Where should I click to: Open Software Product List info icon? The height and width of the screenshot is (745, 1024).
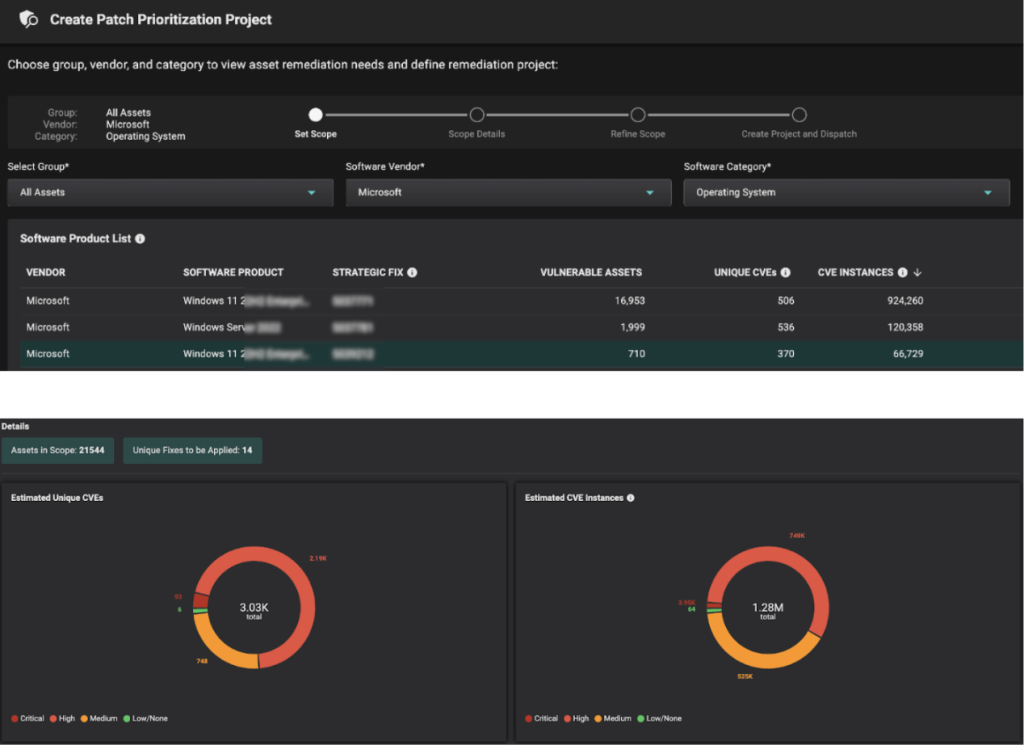(x=140, y=239)
